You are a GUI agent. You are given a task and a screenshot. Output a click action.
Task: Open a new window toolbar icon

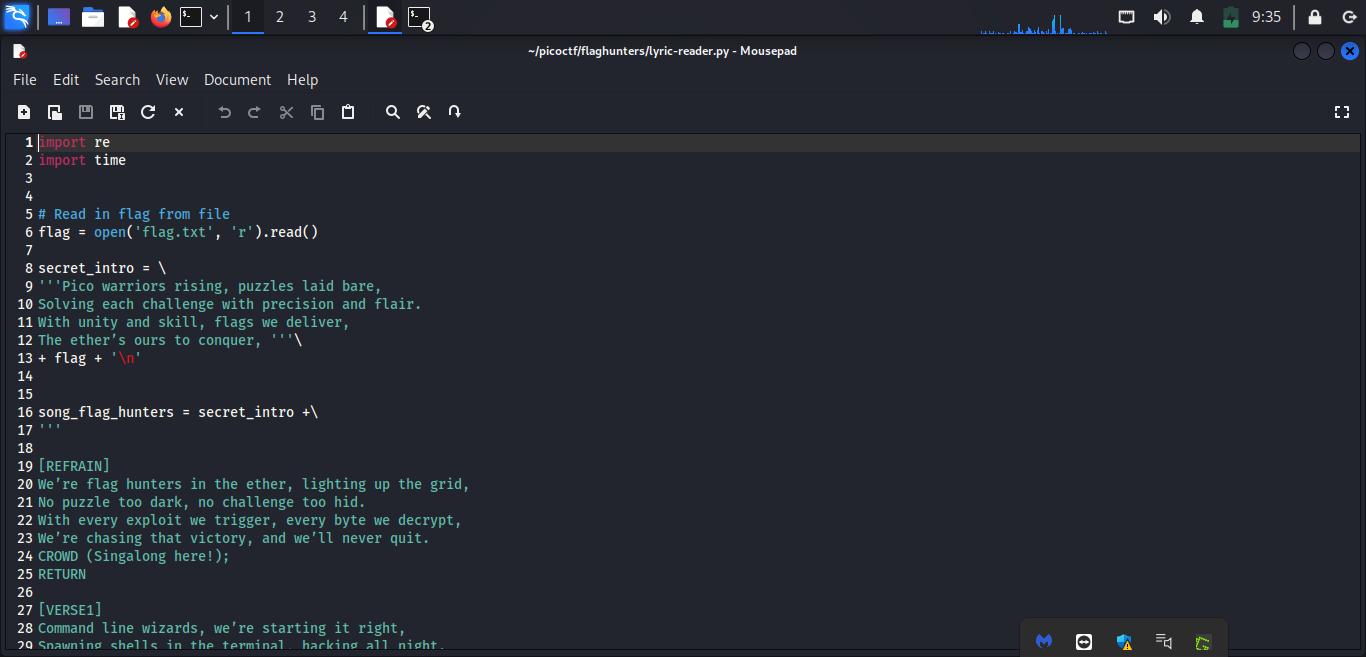(55, 112)
